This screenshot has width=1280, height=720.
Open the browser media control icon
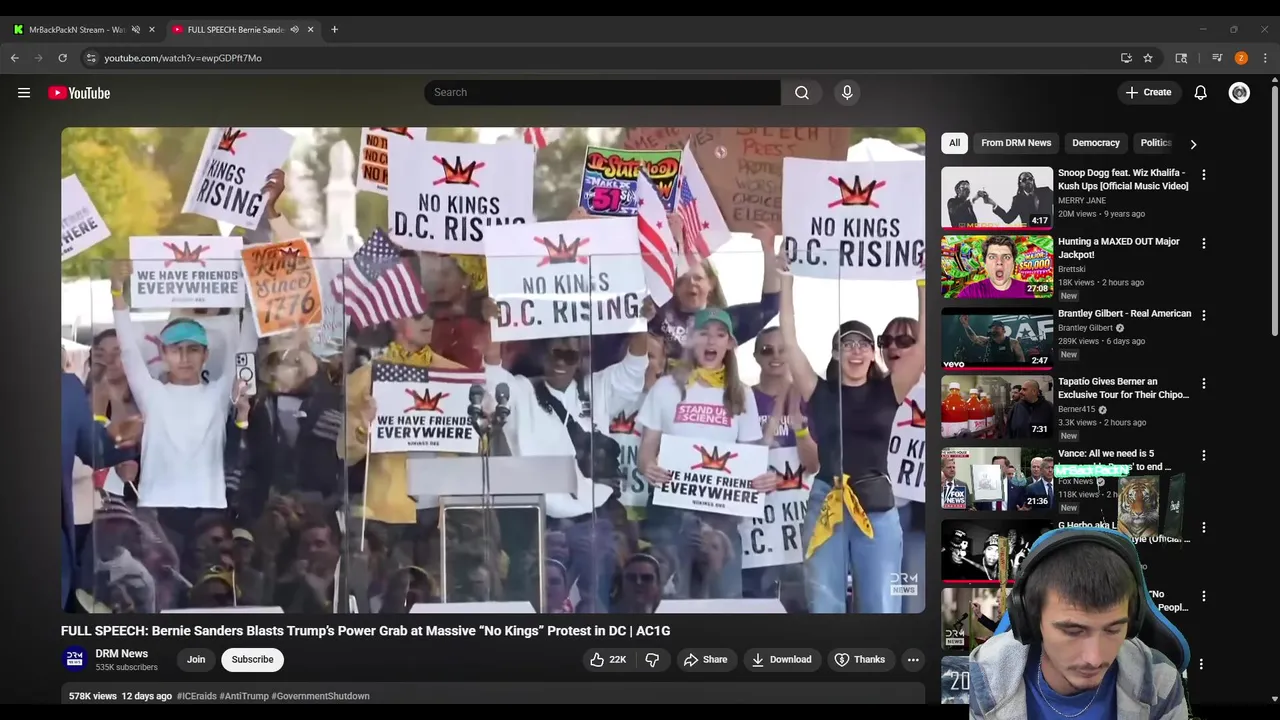[1217, 58]
